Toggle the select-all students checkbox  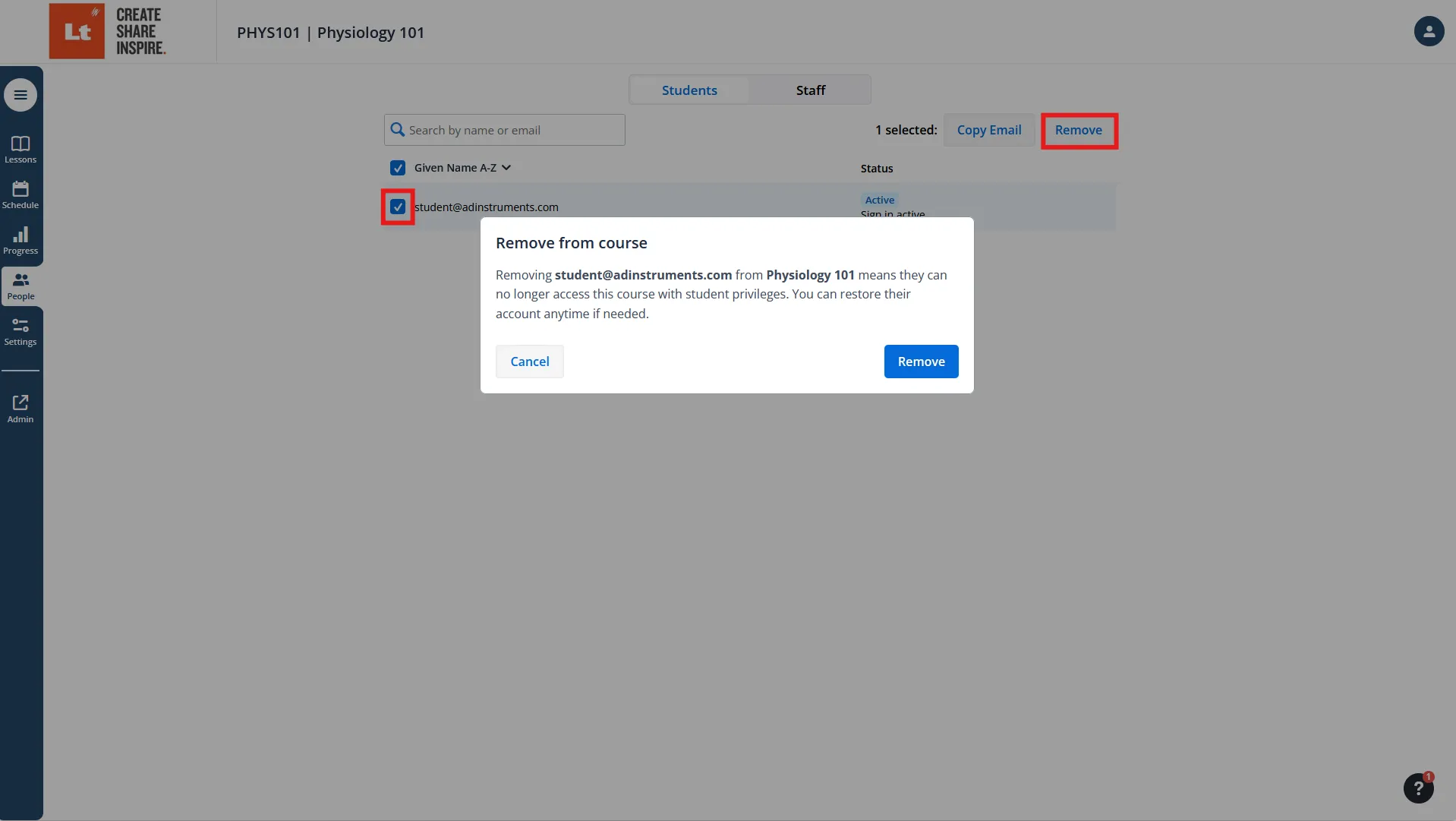(x=398, y=168)
